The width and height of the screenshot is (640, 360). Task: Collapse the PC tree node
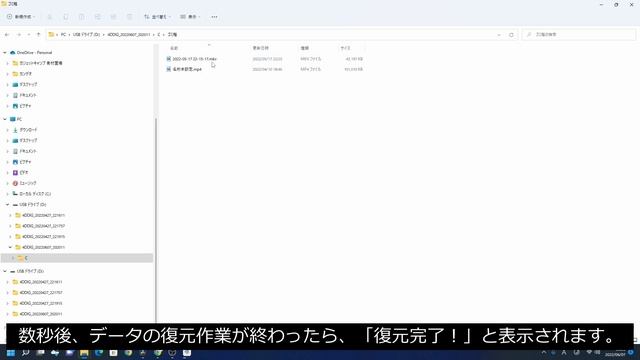(x=5, y=119)
